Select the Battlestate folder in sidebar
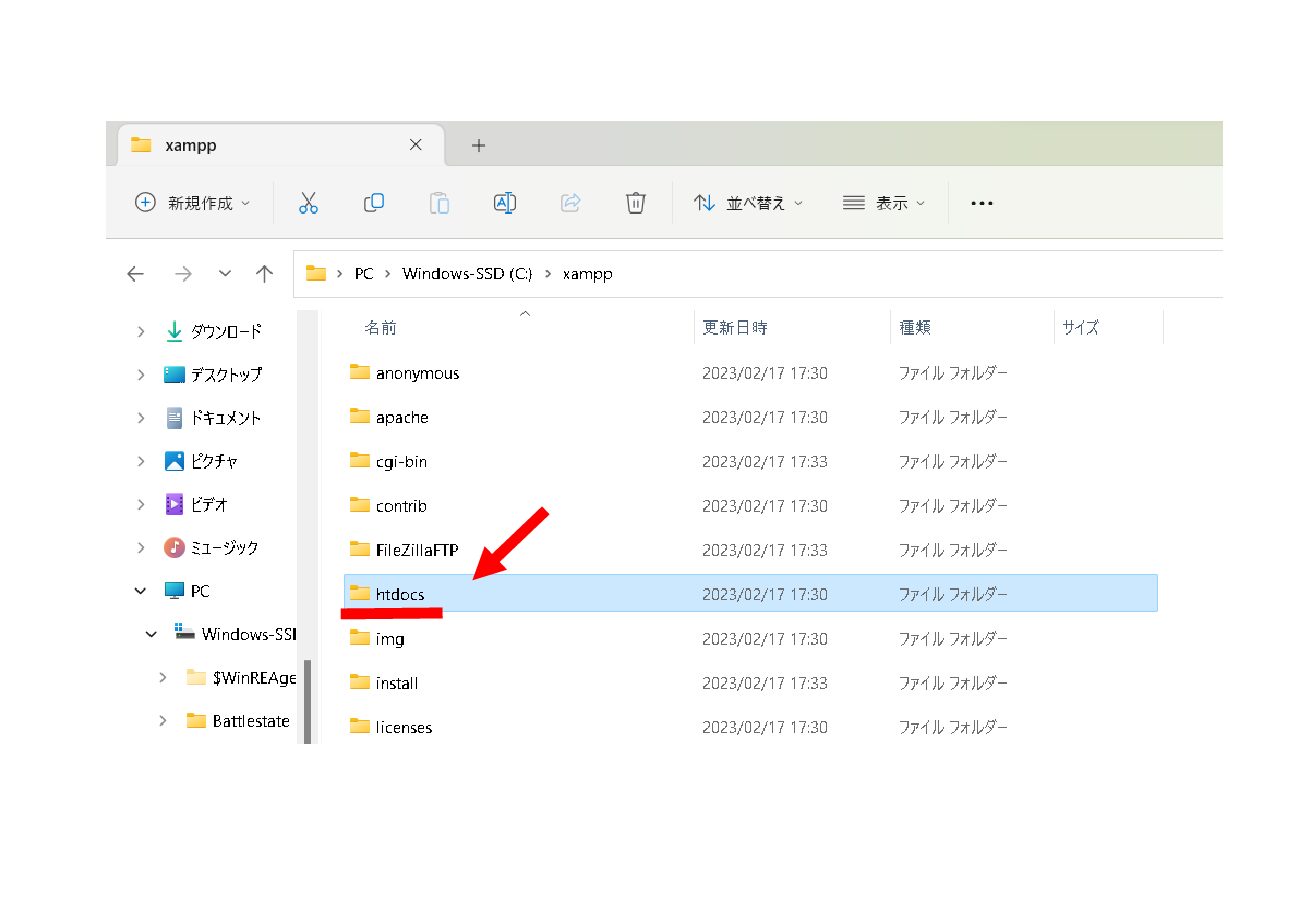 coord(250,721)
